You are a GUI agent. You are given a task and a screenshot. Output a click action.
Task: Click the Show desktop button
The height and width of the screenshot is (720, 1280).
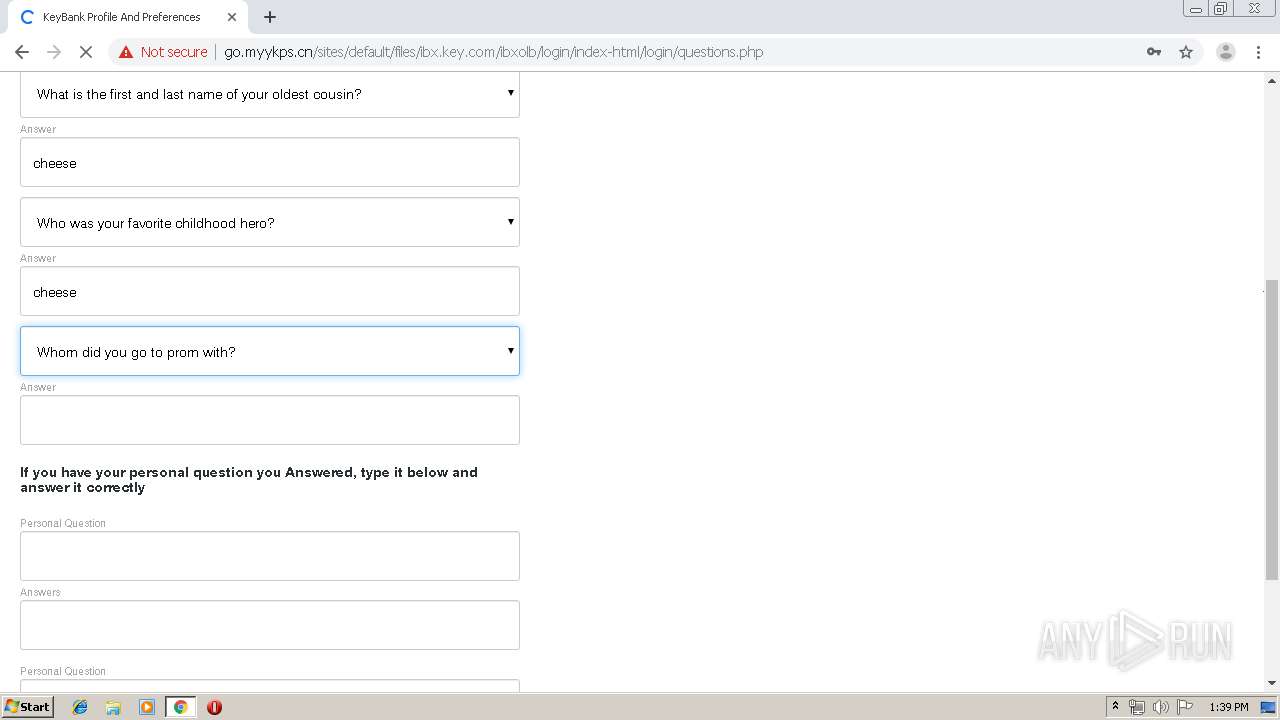point(1270,707)
